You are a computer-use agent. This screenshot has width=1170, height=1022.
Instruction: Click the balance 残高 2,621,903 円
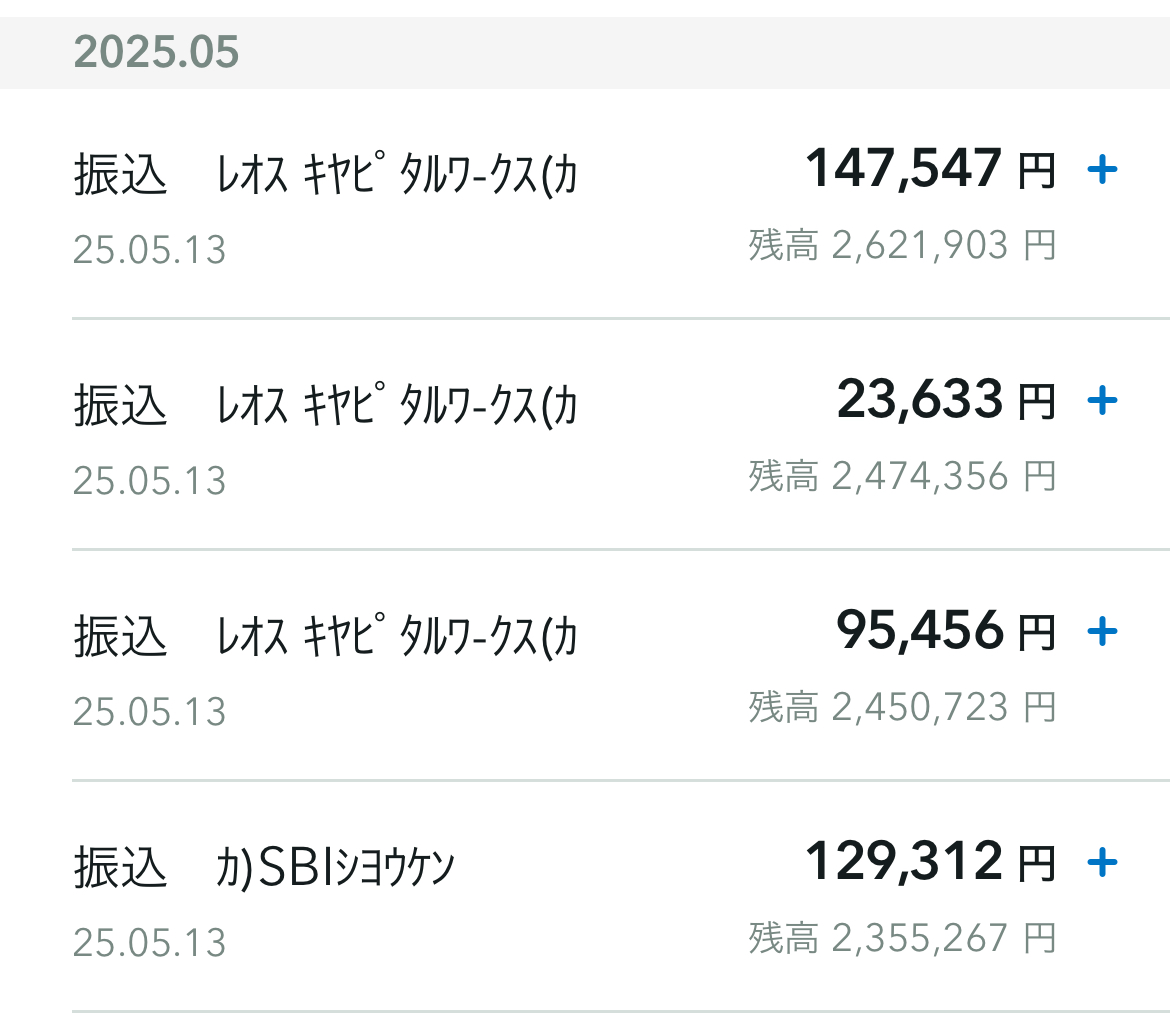903,245
